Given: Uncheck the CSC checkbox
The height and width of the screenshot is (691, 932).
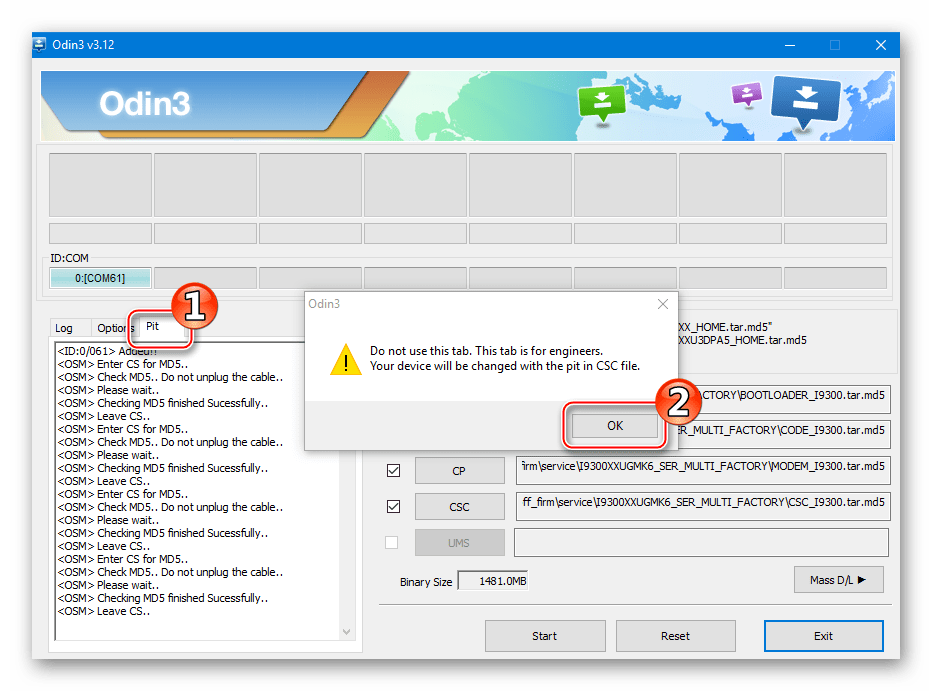Looking at the screenshot, I should (393, 507).
